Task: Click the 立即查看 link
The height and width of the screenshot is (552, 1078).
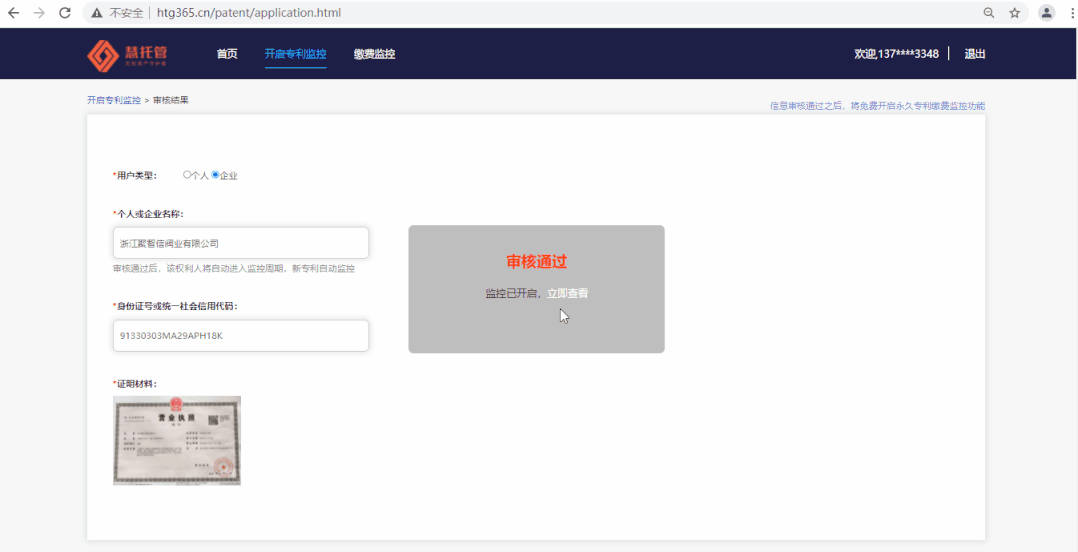Action: click(x=567, y=294)
